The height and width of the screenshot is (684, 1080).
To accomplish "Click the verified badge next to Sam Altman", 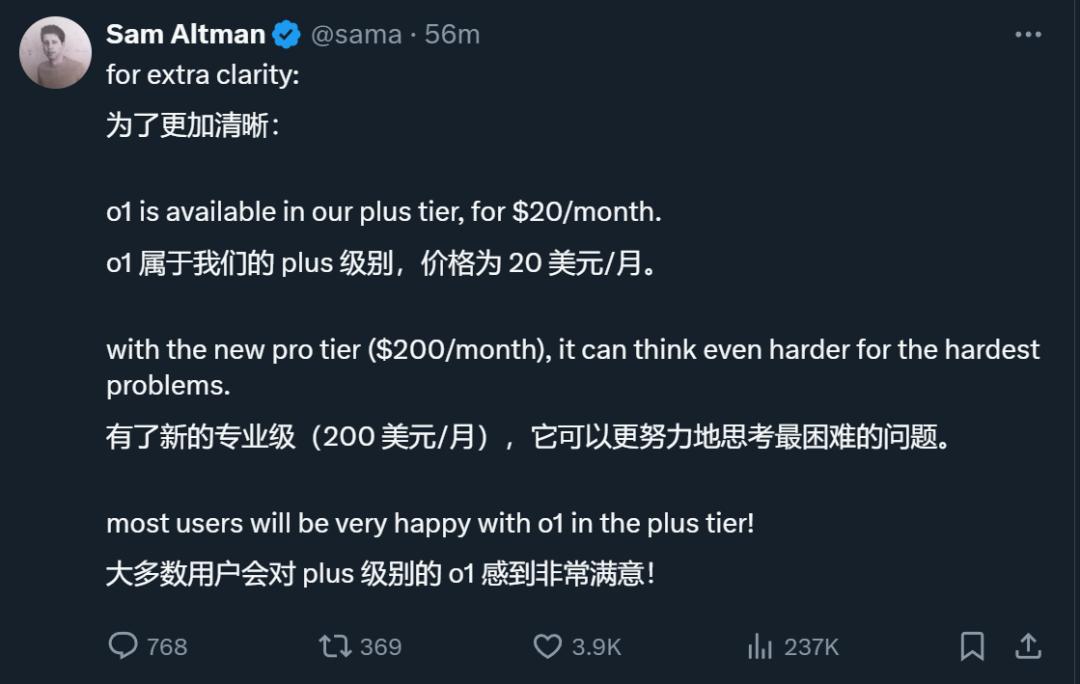I will (287, 33).
